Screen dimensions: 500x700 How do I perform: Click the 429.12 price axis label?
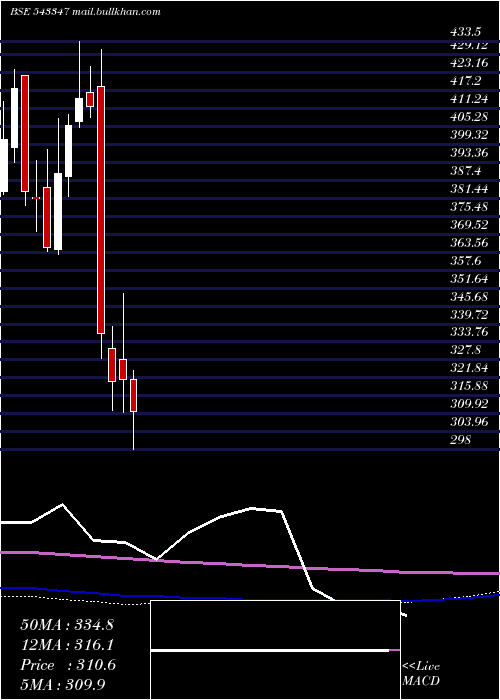tap(469, 46)
